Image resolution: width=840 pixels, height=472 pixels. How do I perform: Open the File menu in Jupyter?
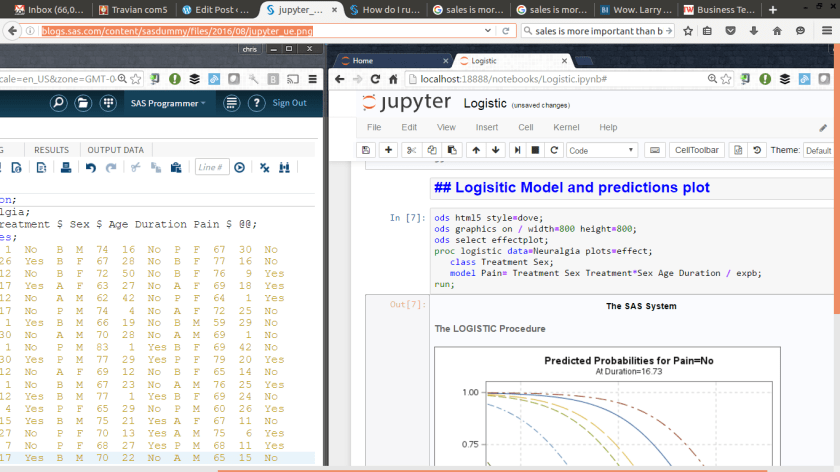(x=374, y=128)
